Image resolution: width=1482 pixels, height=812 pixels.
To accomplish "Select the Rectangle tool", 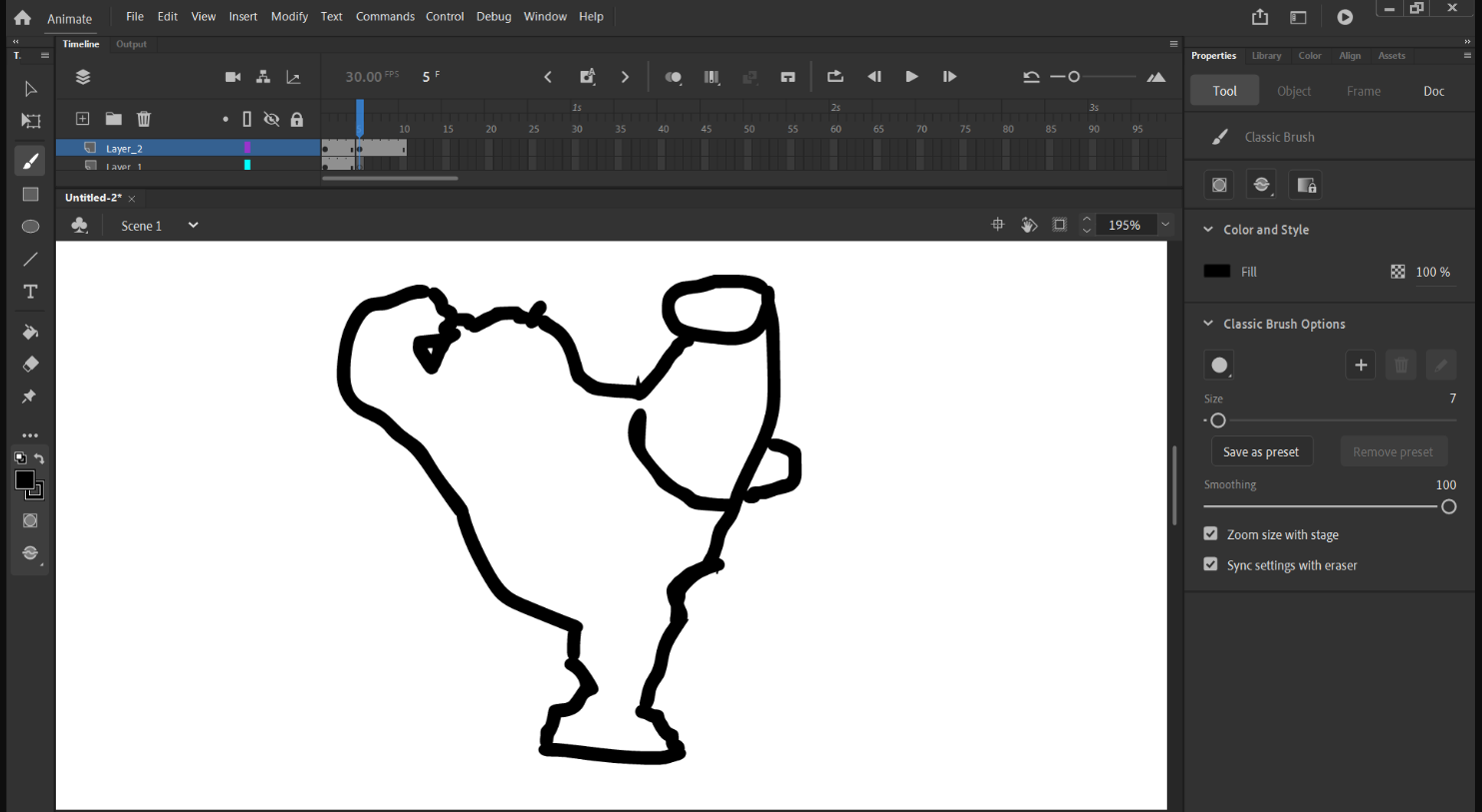I will (x=30, y=194).
